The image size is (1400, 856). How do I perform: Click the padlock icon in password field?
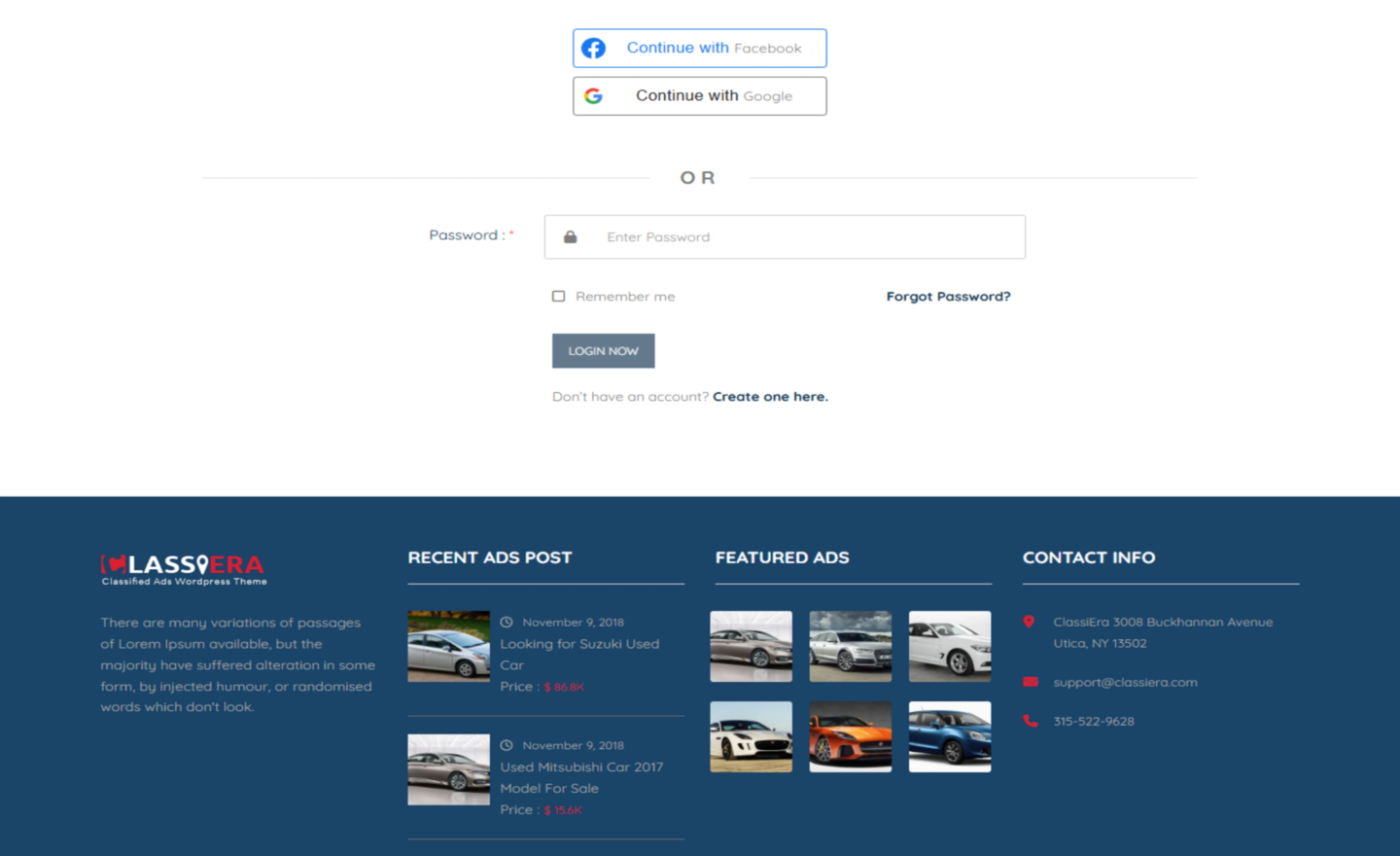point(571,237)
